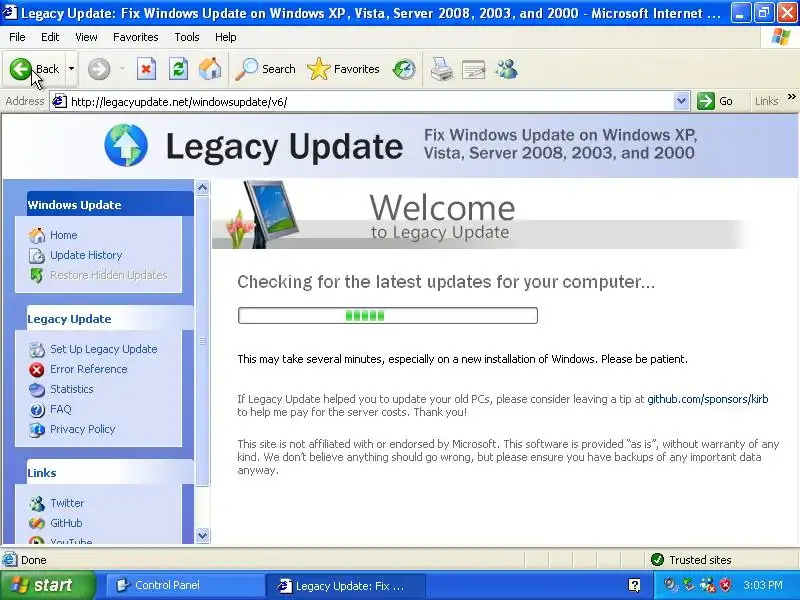This screenshot has width=800, height=600.
Task: Open github.com/sponsors/kirb link
Action: tap(708, 399)
